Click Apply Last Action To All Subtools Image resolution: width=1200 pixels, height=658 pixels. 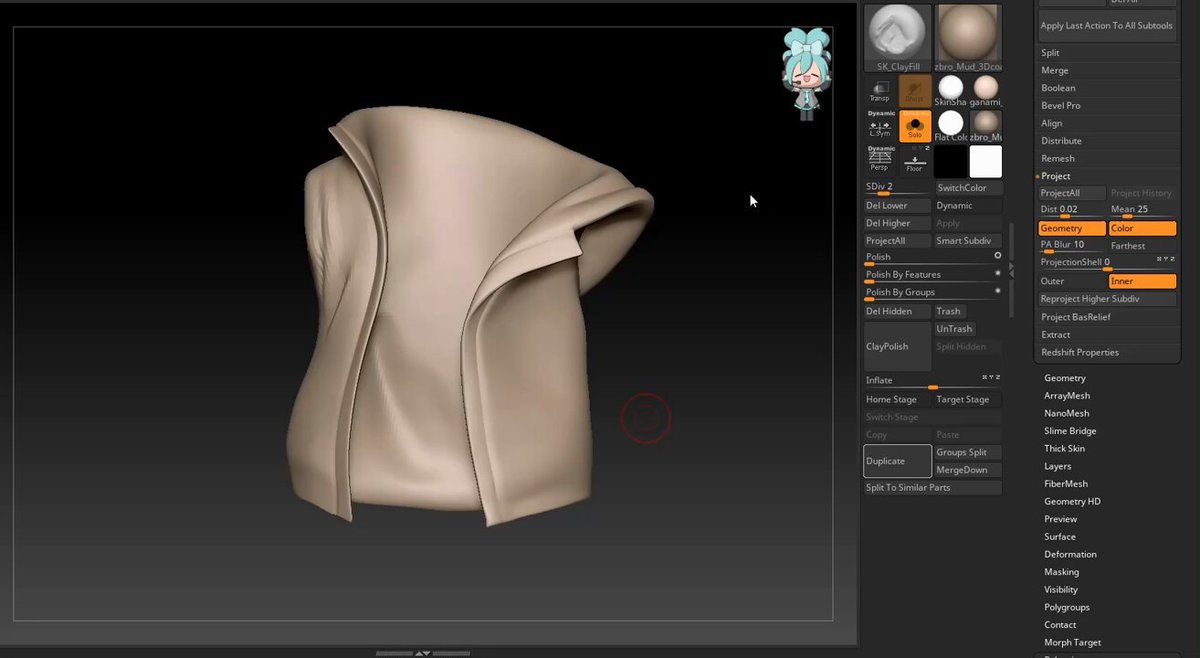point(1107,26)
